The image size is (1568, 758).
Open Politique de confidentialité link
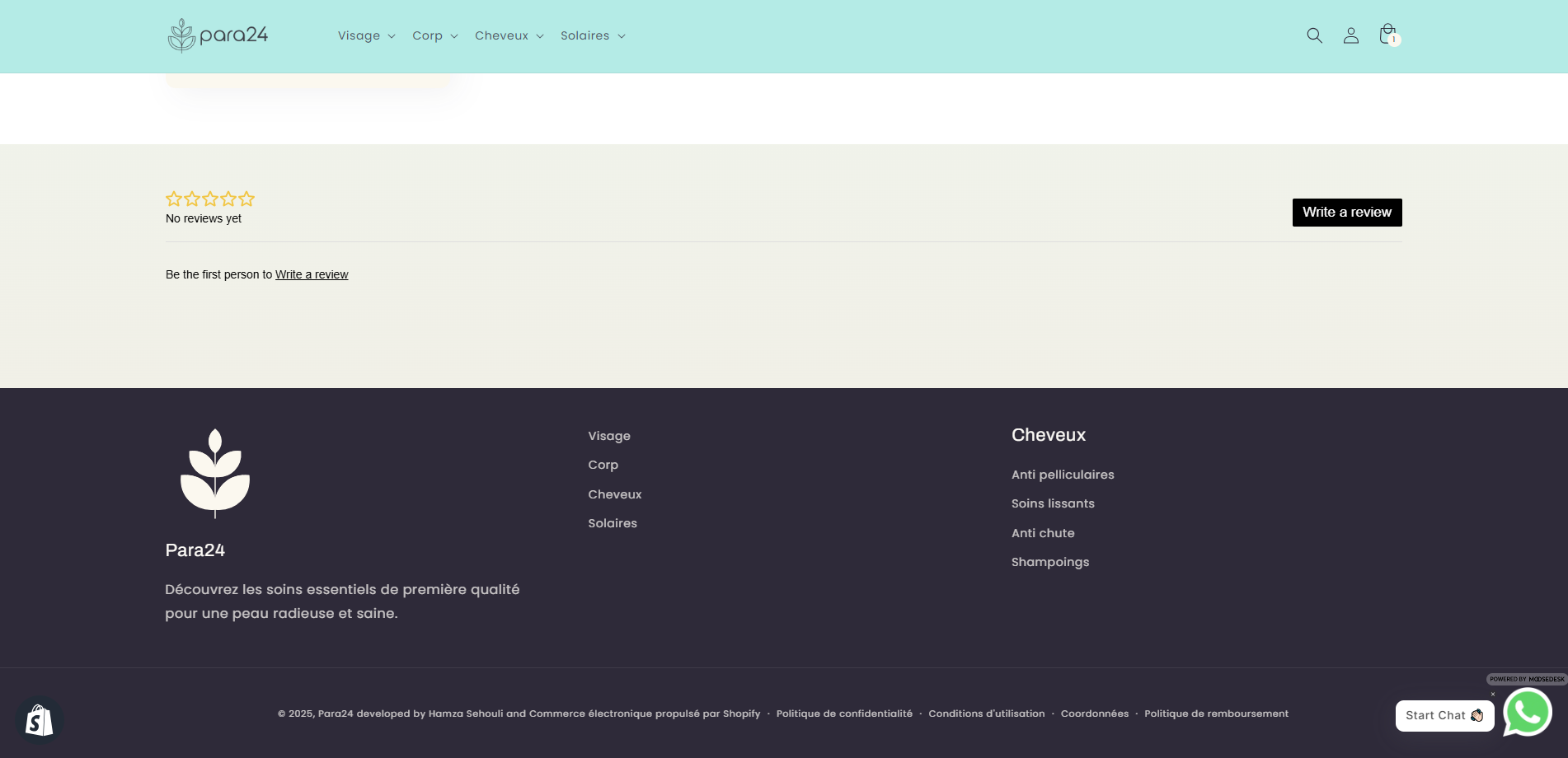pos(844,714)
